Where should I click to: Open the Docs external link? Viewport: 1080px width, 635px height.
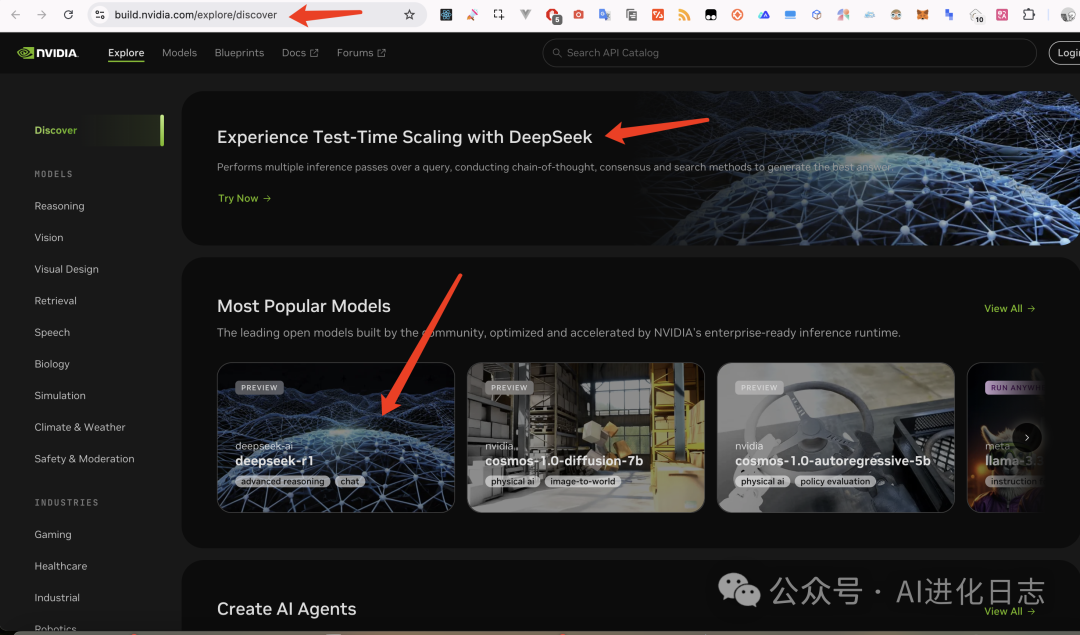coord(300,53)
